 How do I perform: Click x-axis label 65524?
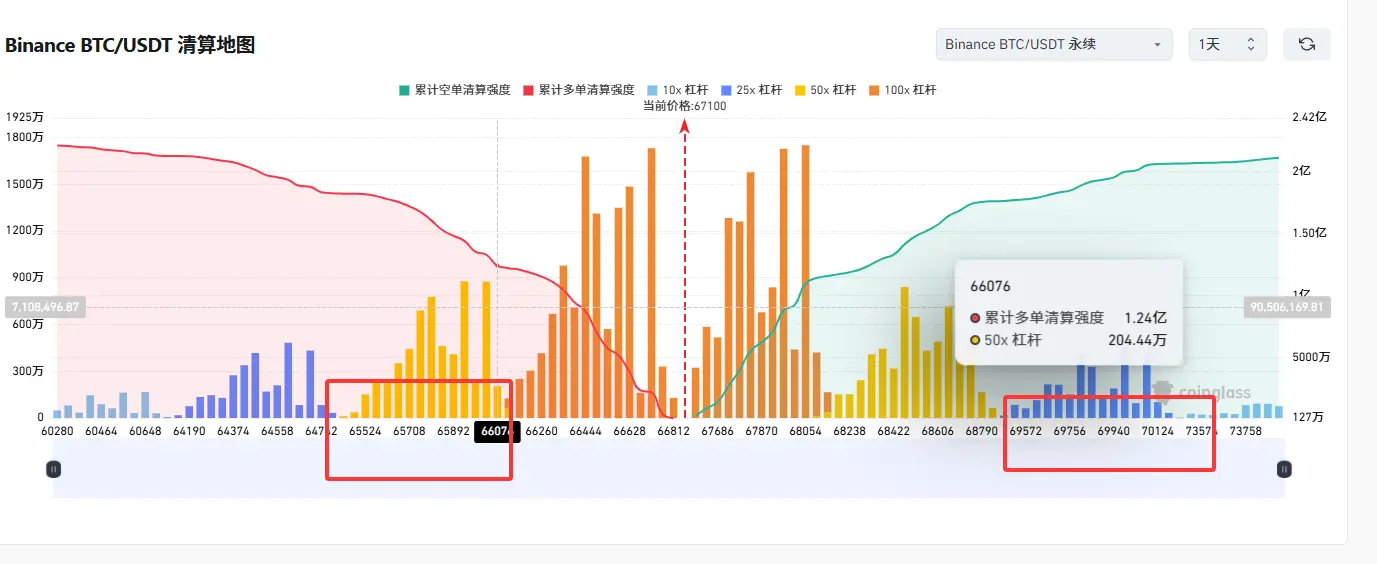(365, 431)
